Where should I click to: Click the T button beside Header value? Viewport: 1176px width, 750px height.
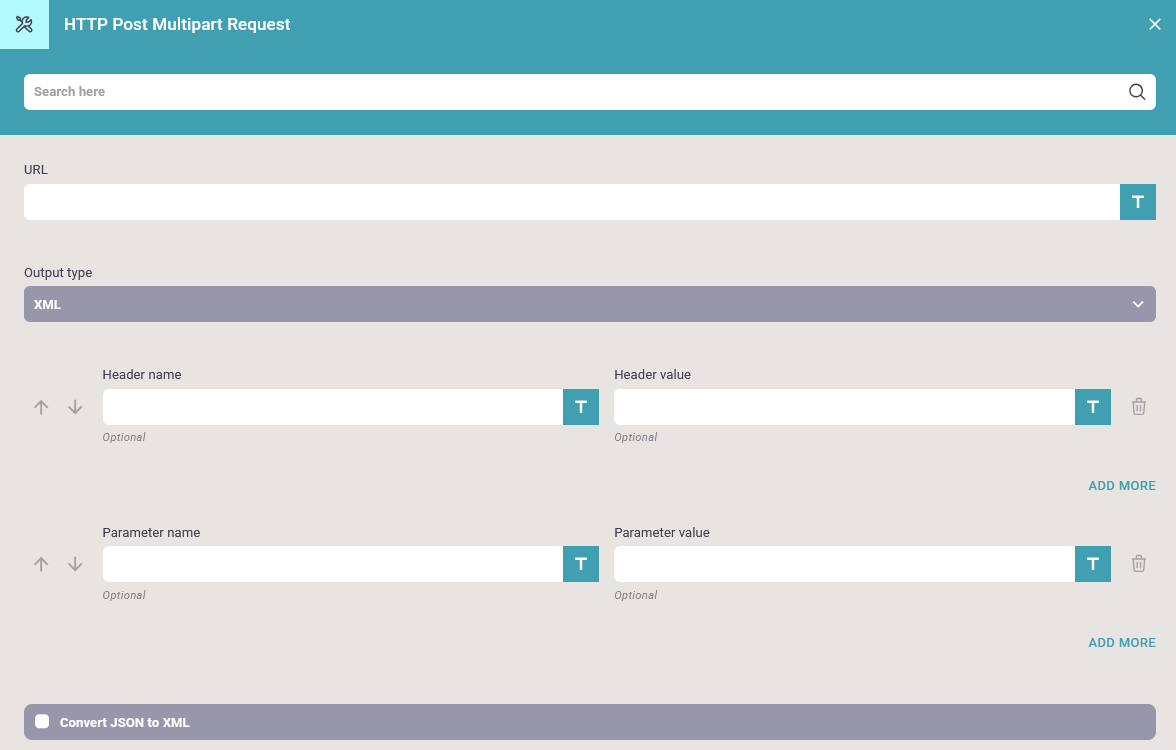(x=1092, y=407)
